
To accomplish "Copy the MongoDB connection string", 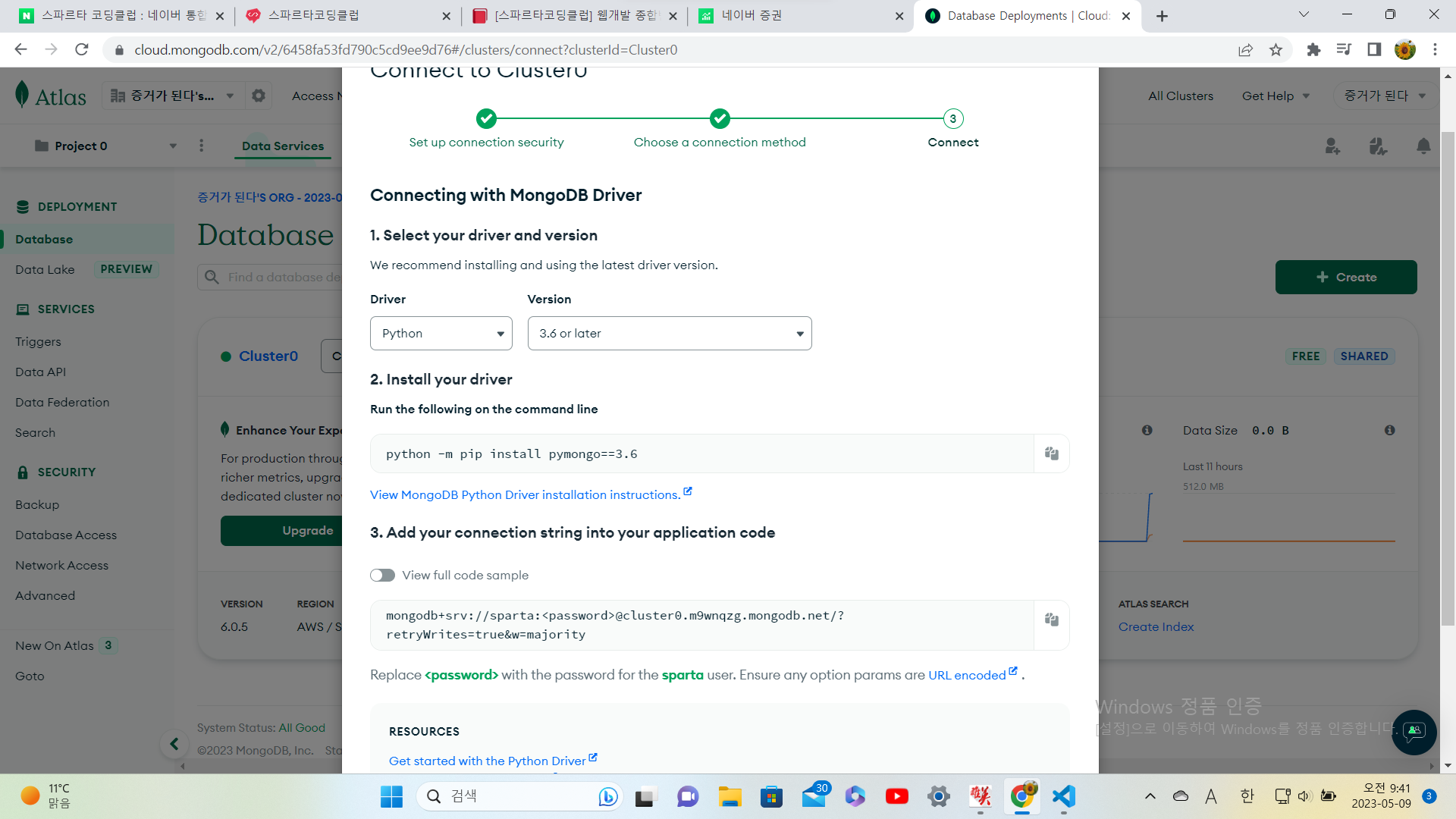I will (x=1051, y=620).
